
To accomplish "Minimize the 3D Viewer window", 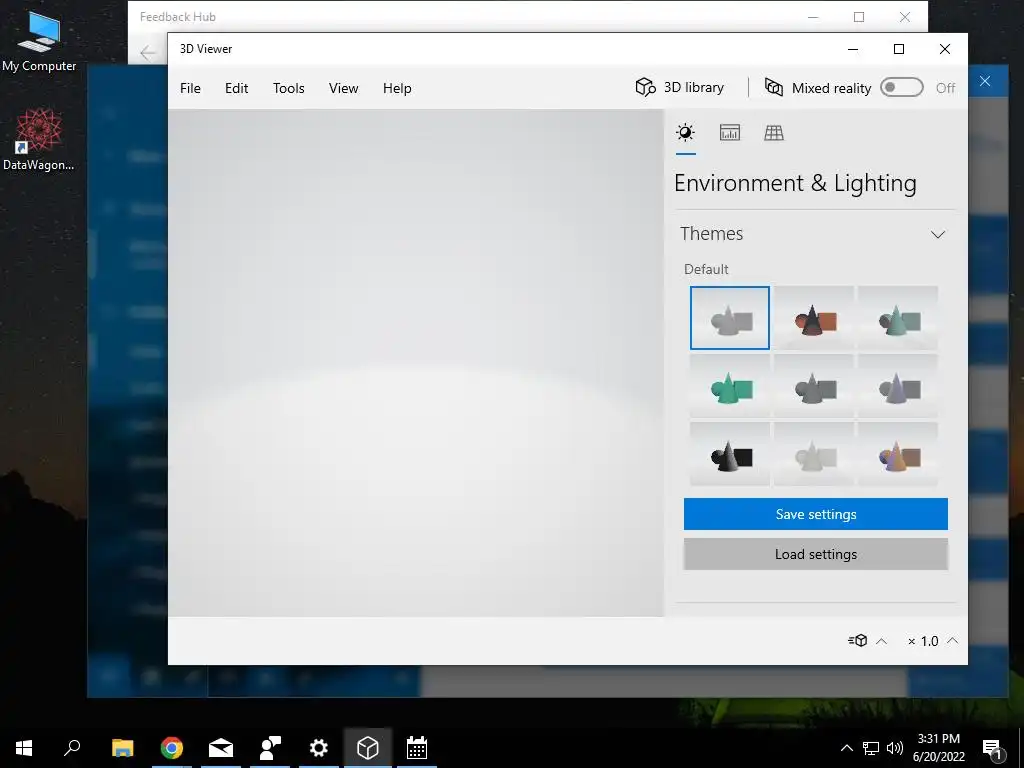I will 853,49.
